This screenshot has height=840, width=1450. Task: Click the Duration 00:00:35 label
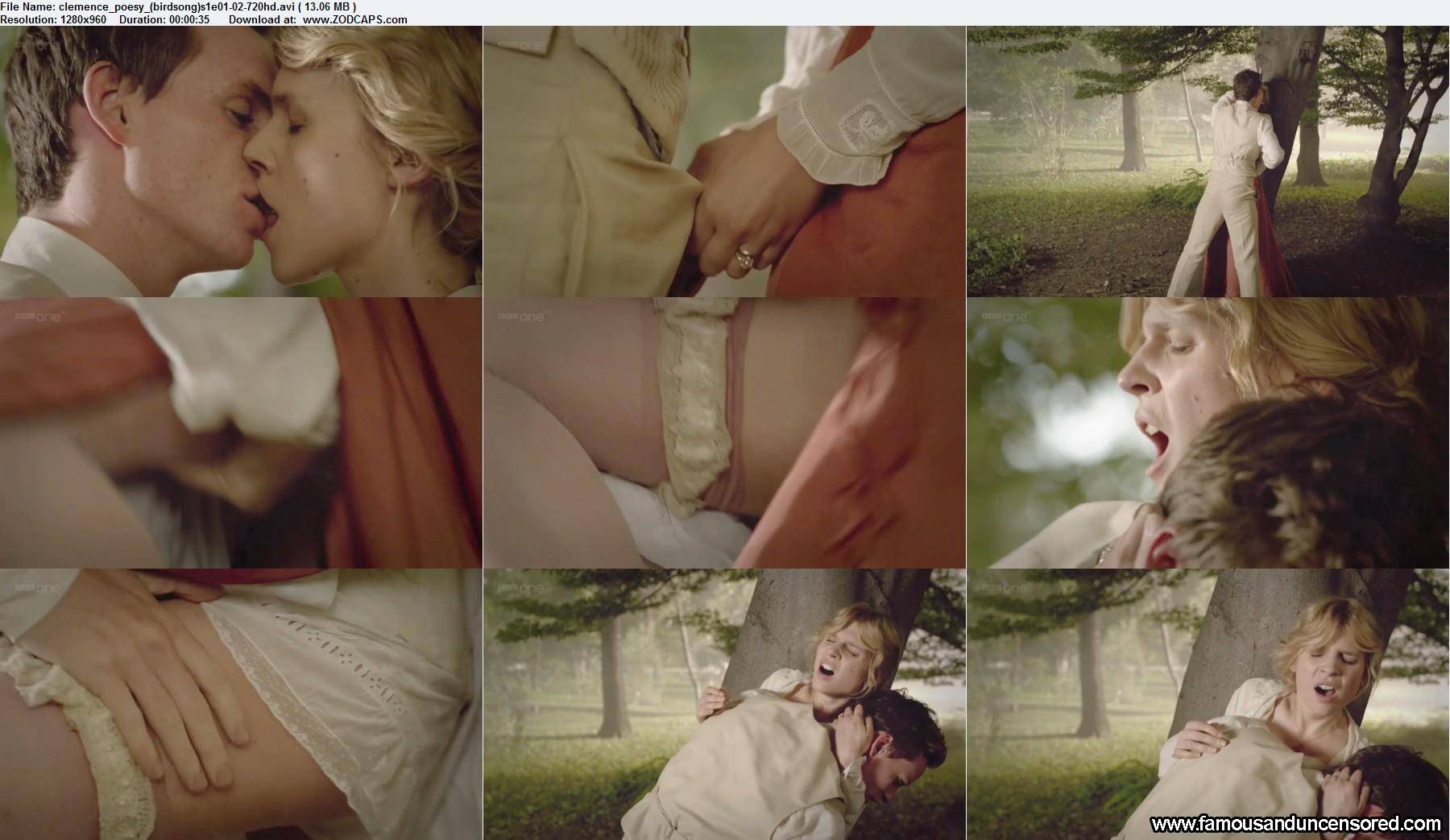(164, 19)
